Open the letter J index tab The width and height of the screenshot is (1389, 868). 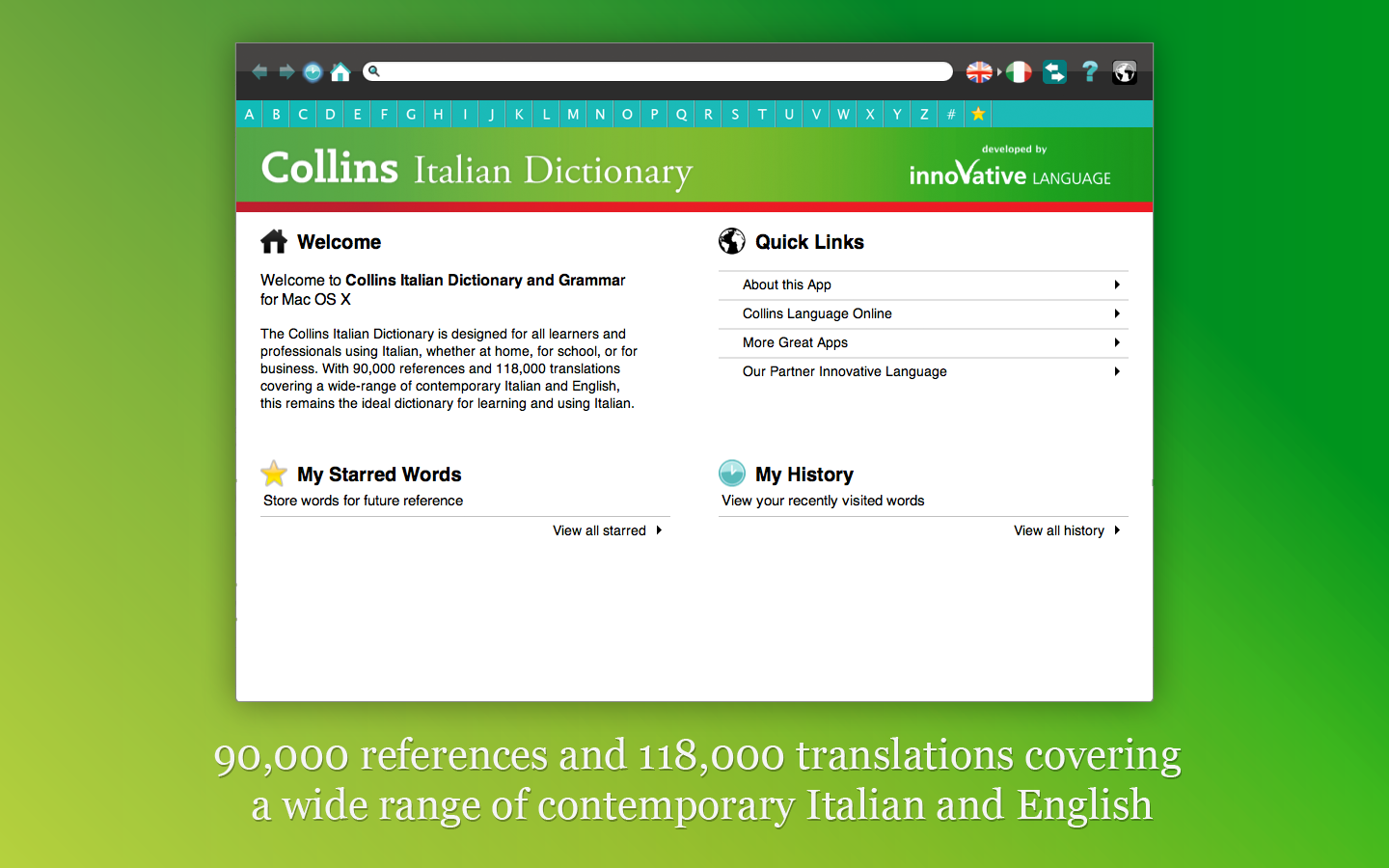pyautogui.click(x=492, y=114)
